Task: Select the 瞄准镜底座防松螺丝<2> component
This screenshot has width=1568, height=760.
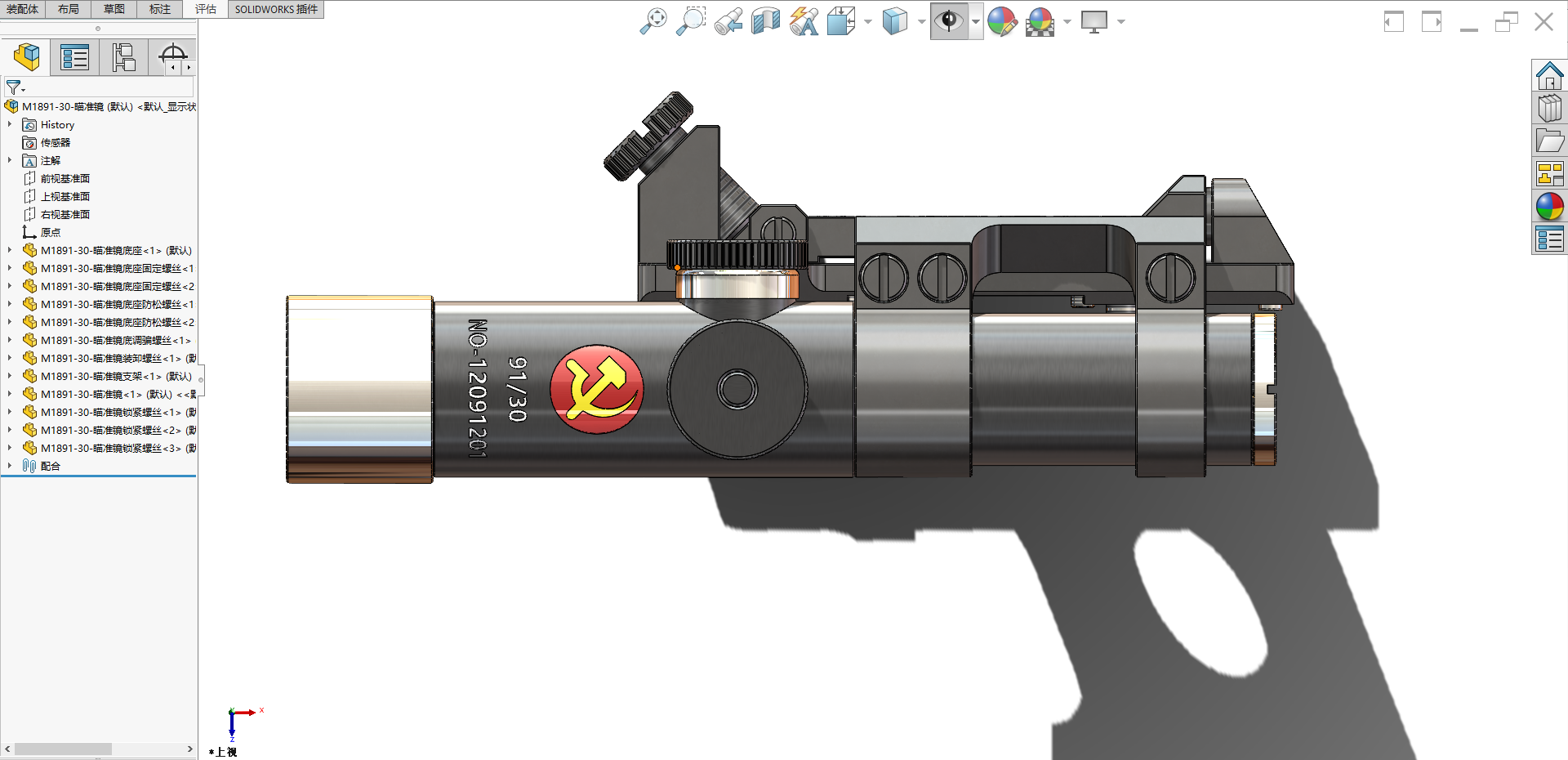Action: point(109,323)
